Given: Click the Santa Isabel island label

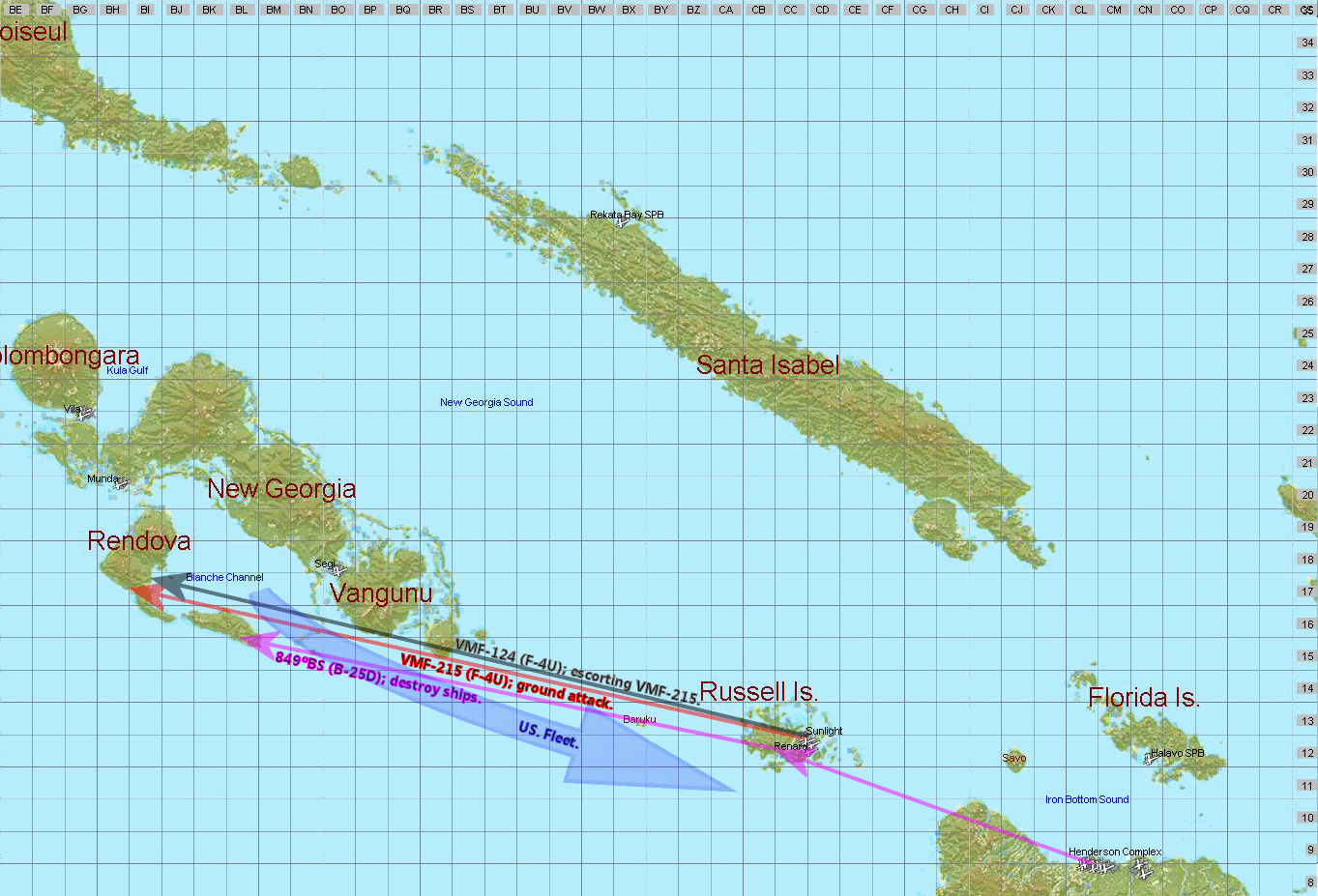Looking at the screenshot, I should pyautogui.click(x=768, y=365).
